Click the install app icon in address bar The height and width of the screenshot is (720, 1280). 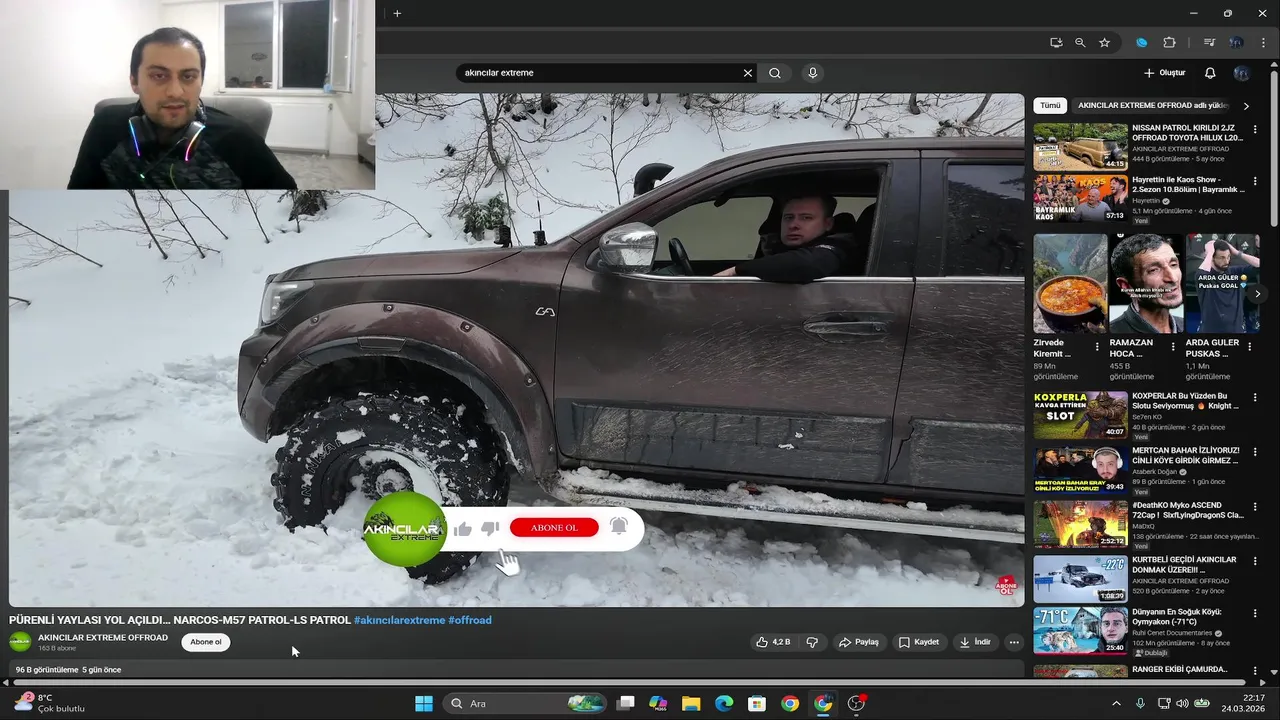click(1056, 43)
